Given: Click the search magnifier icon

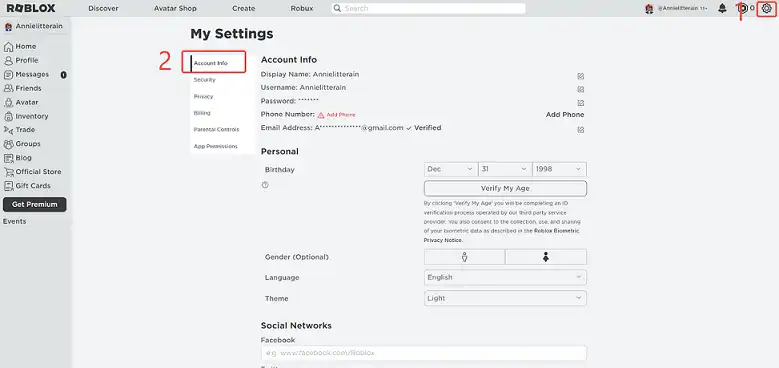Looking at the screenshot, I should tap(338, 8).
